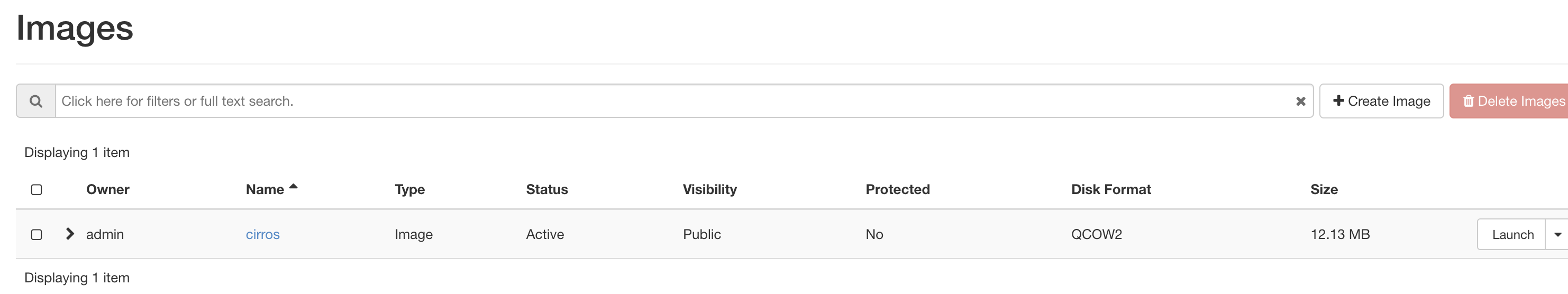This screenshot has width=1568, height=294.
Task: Sort the table by Size column
Action: (x=1323, y=189)
